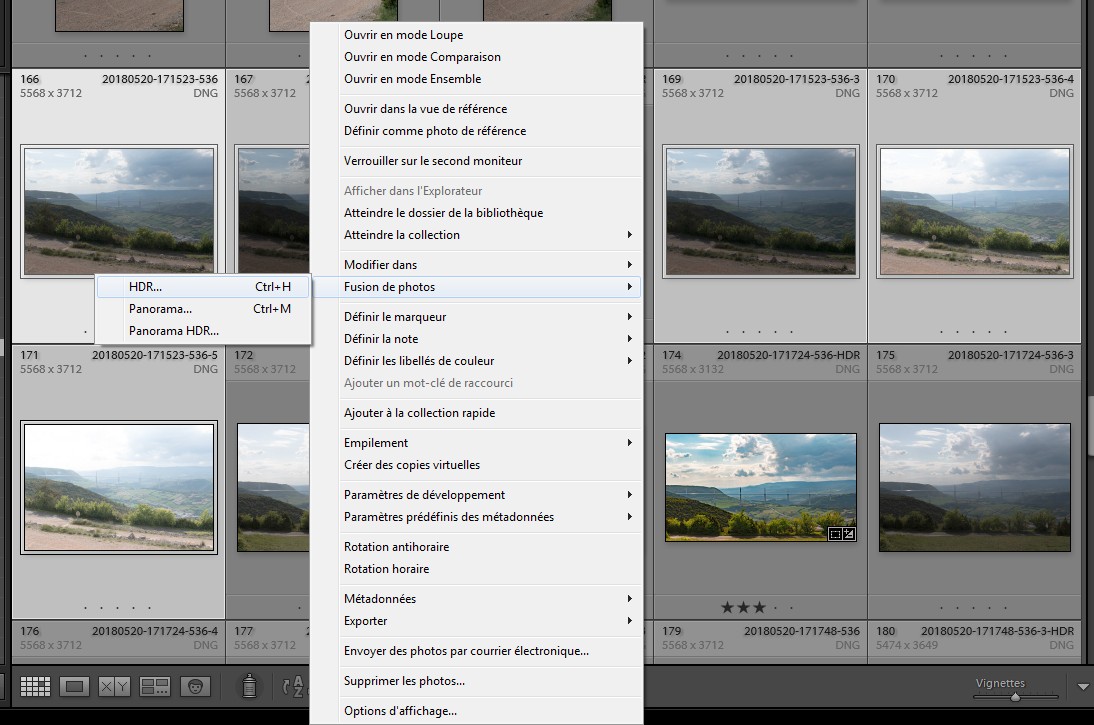Click filename 20180520-171523-536-3
Viewport: 1094px width, 725px height.
pyautogui.click(x=797, y=79)
